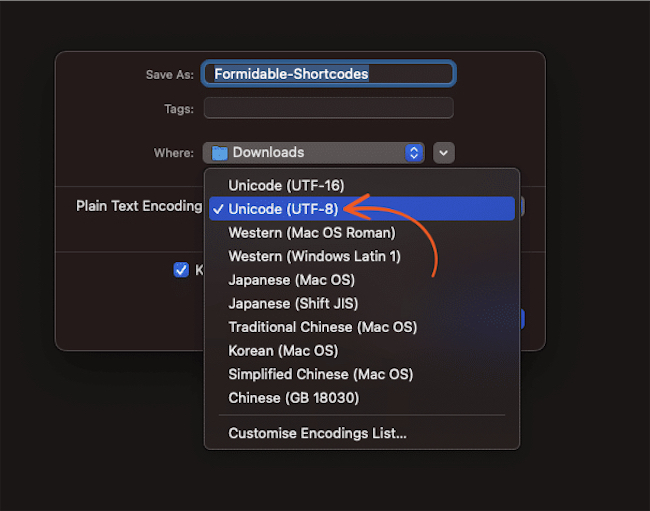This screenshot has width=650, height=511.
Task: Select Japanese (Mac OS) encoding
Action: click(x=361, y=280)
